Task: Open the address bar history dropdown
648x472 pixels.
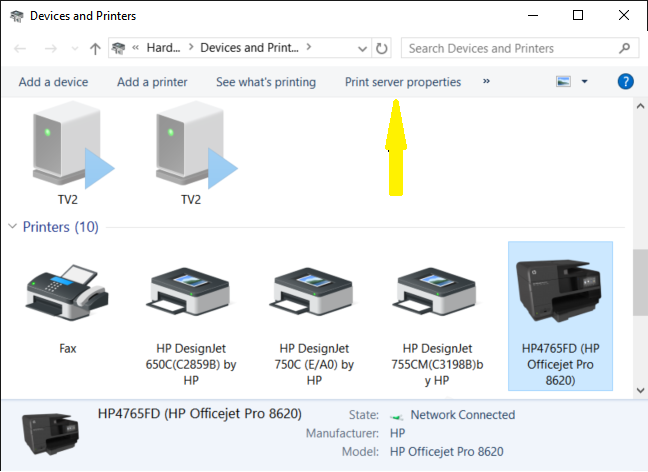Action: 362,49
